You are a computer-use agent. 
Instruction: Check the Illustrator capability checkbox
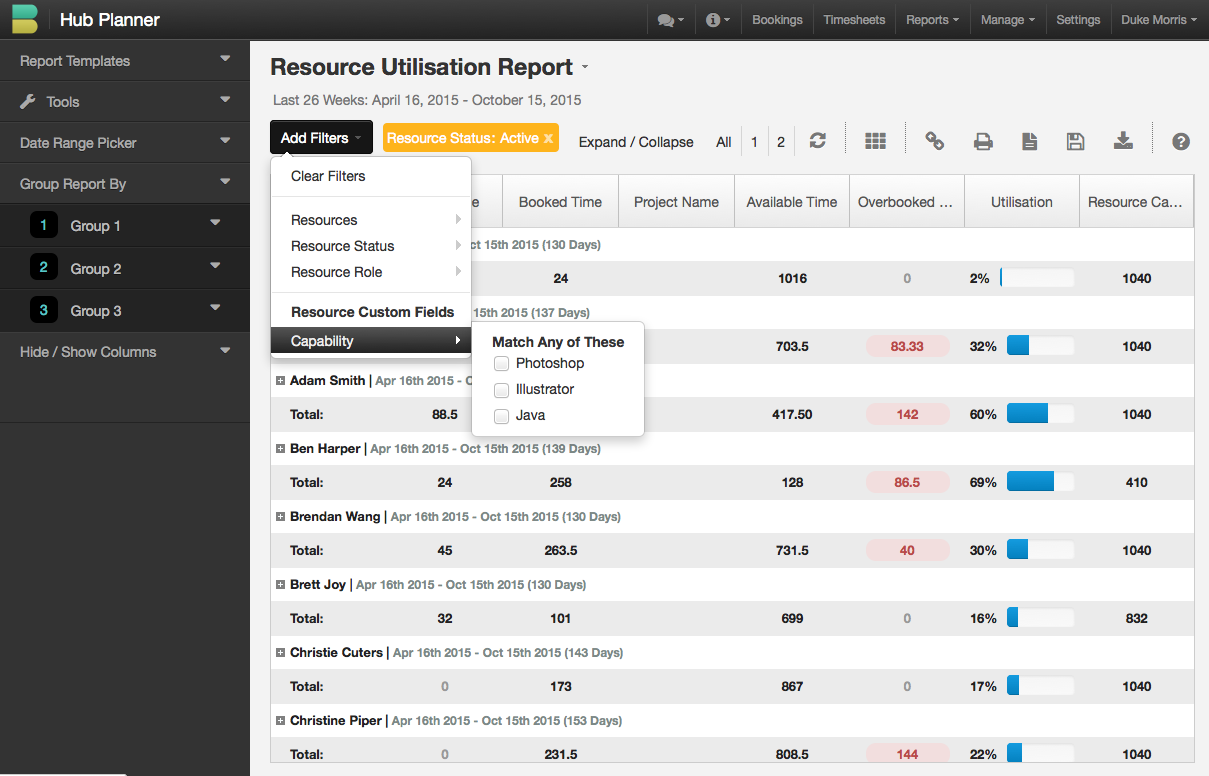(x=502, y=390)
